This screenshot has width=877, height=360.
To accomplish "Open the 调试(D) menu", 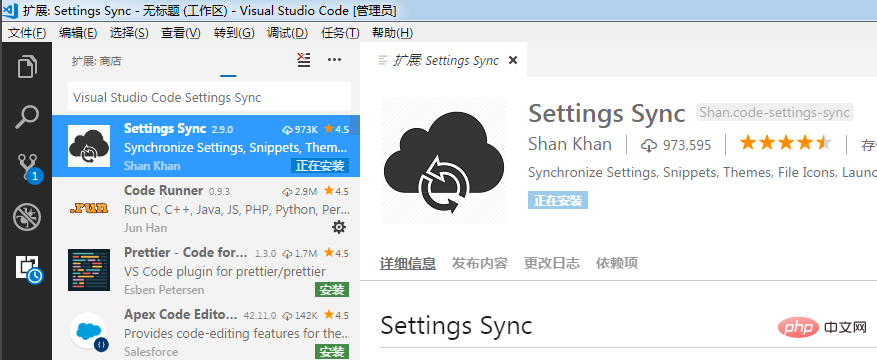I will 287,33.
